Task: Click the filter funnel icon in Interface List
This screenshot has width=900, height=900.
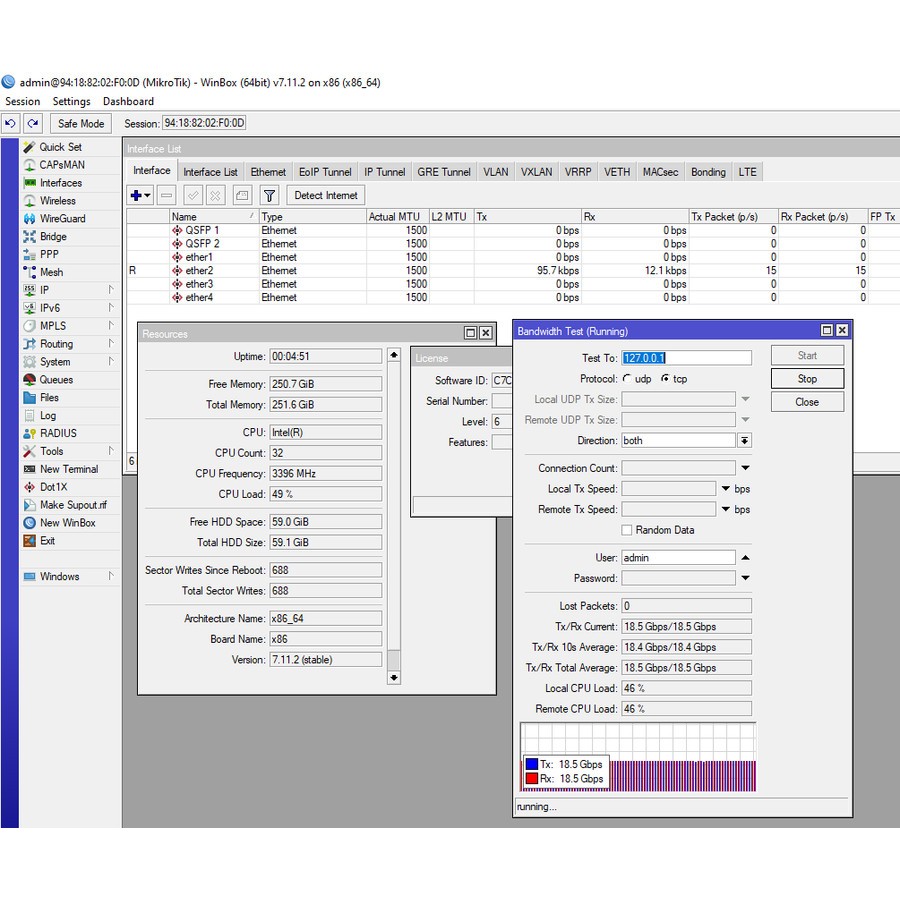Action: [x=269, y=196]
